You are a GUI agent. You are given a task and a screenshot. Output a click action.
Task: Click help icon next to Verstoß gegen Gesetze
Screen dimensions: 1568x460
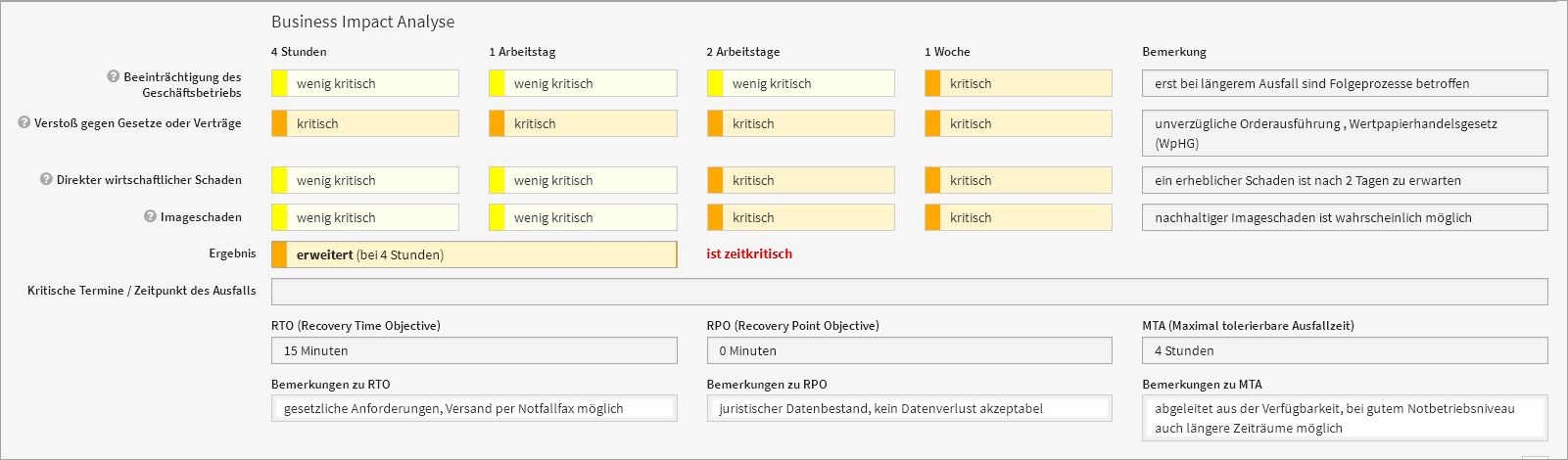[24, 123]
